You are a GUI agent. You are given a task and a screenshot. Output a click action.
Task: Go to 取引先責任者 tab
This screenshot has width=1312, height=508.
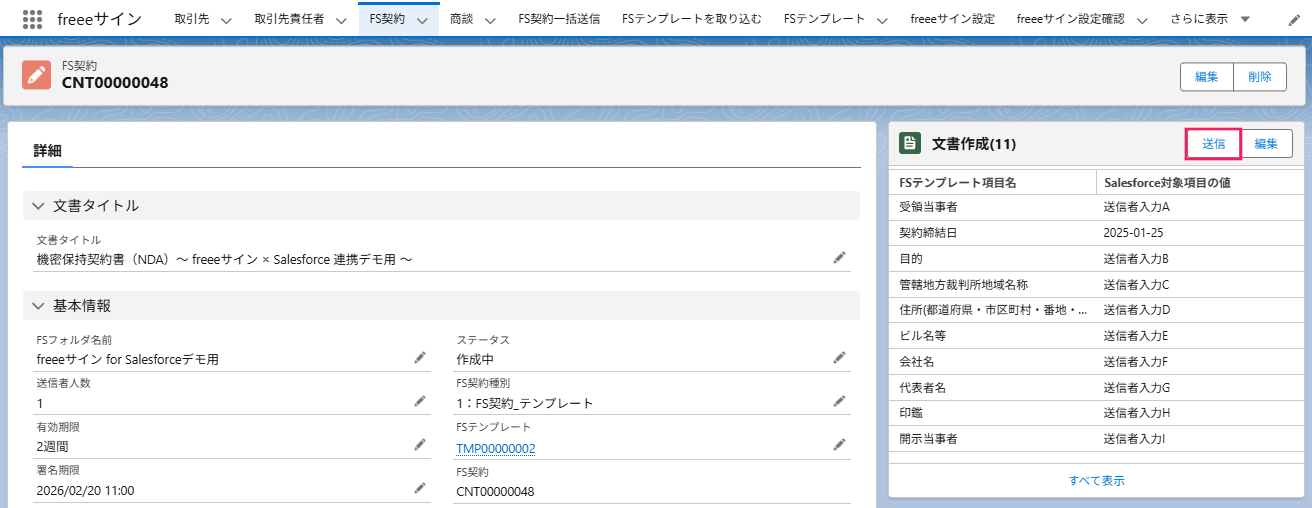point(289,19)
